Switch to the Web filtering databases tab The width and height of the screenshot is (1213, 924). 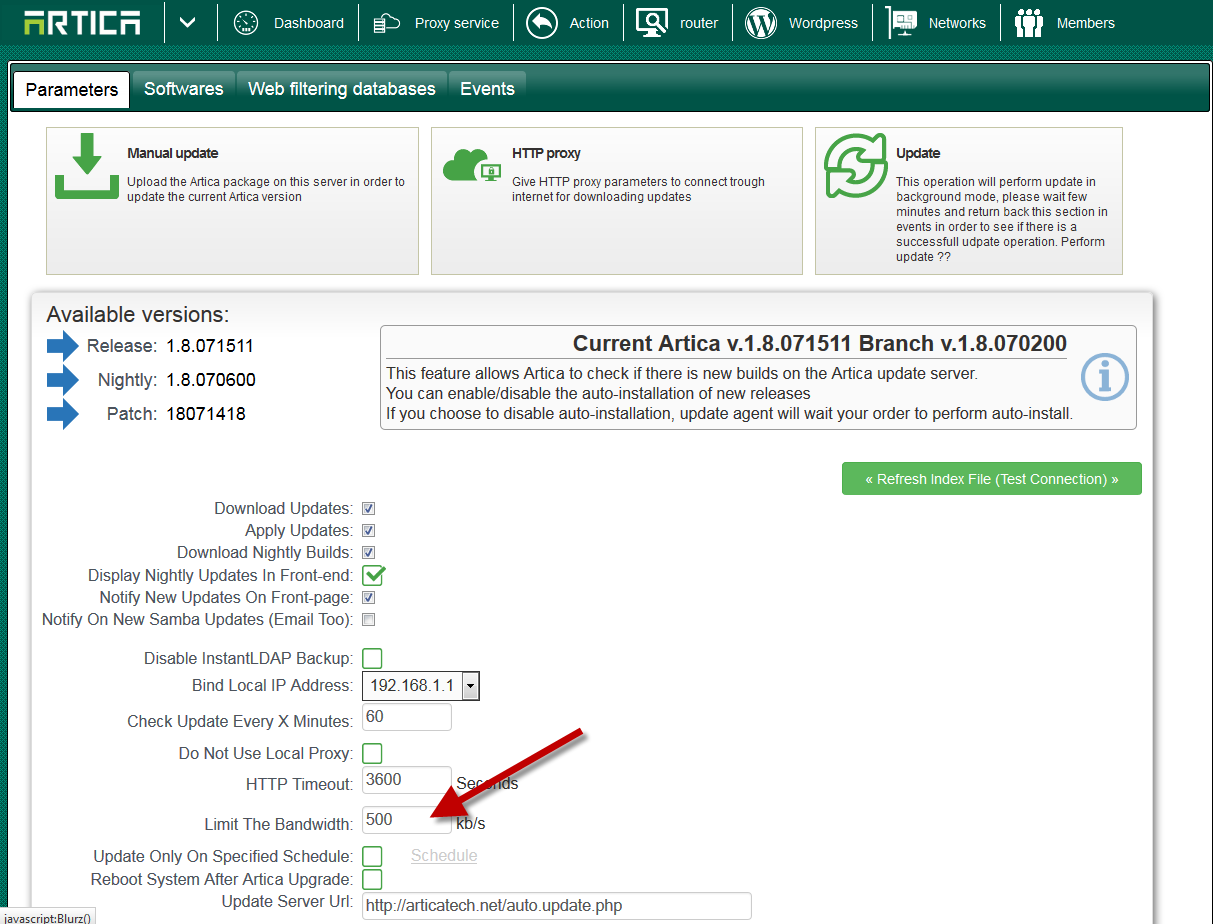point(342,89)
